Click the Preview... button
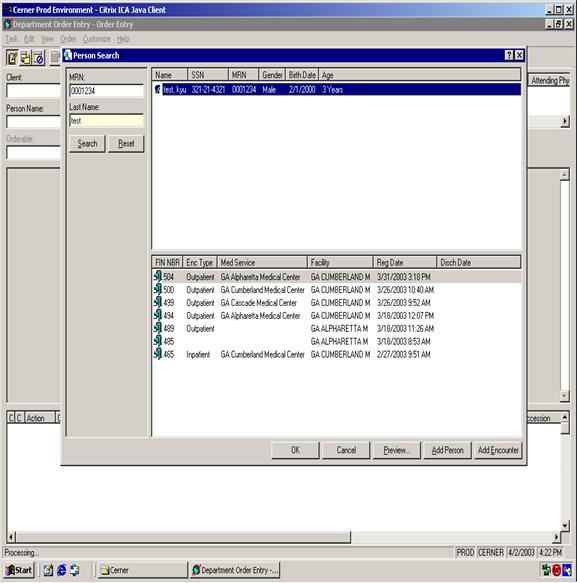Screen dimensions: 577x583 tap(397, 450)
